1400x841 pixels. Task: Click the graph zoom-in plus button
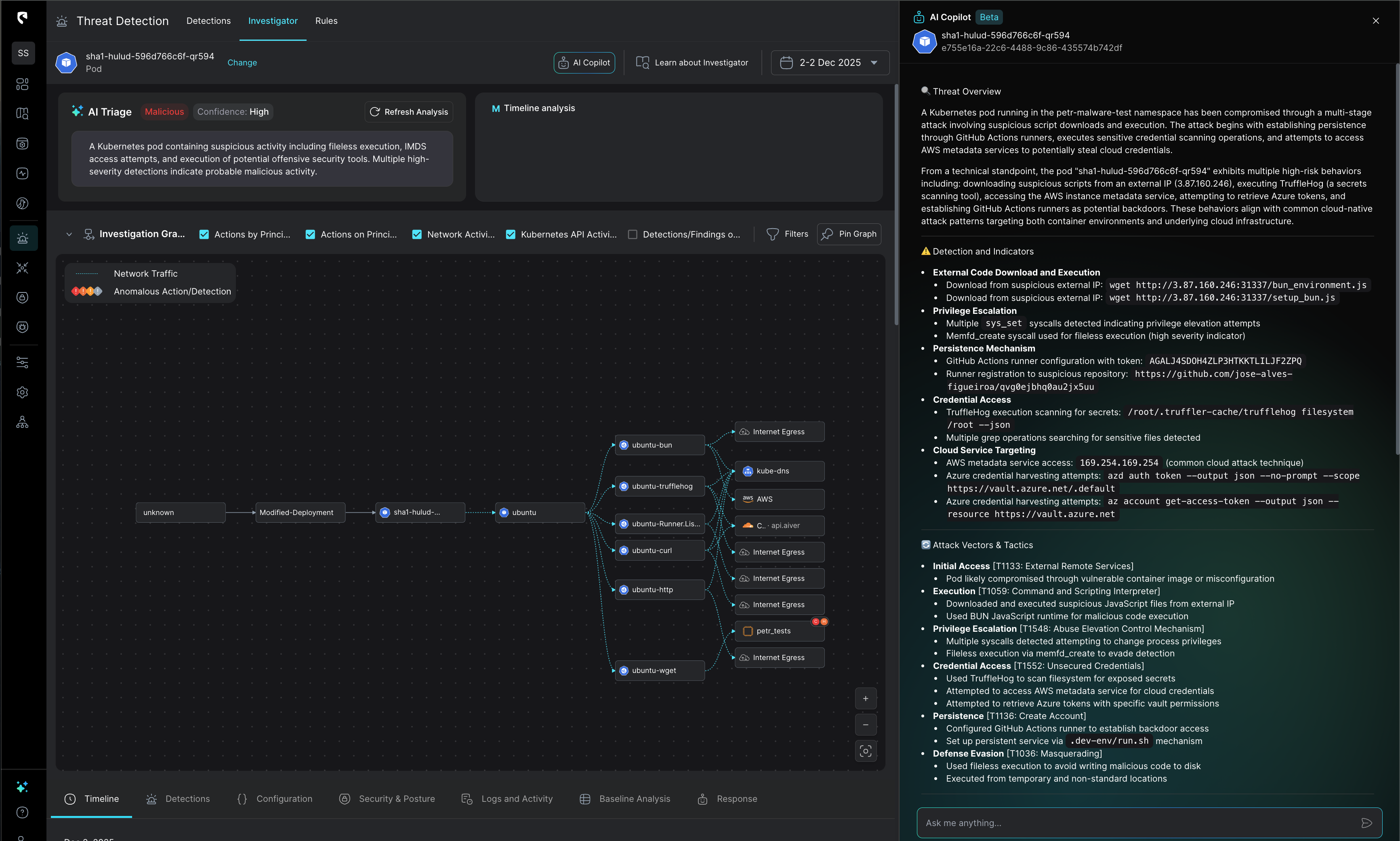(x=865, y=698)
